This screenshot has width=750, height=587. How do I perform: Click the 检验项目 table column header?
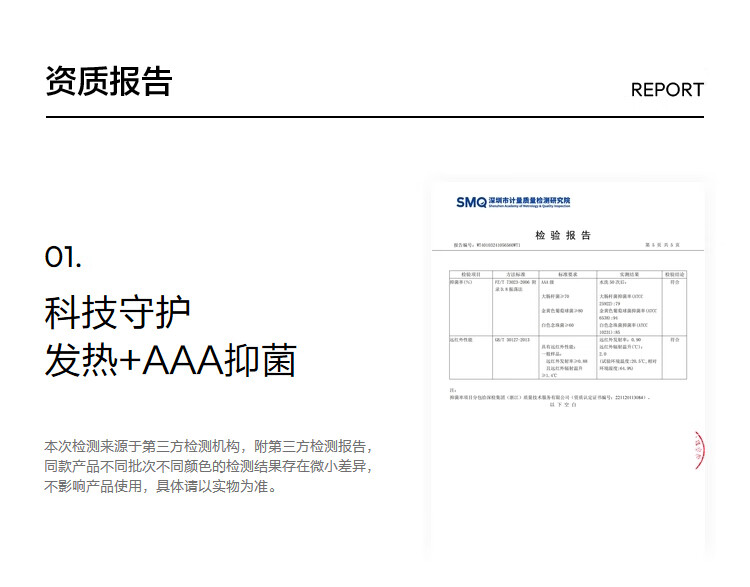tap(471, 273)
